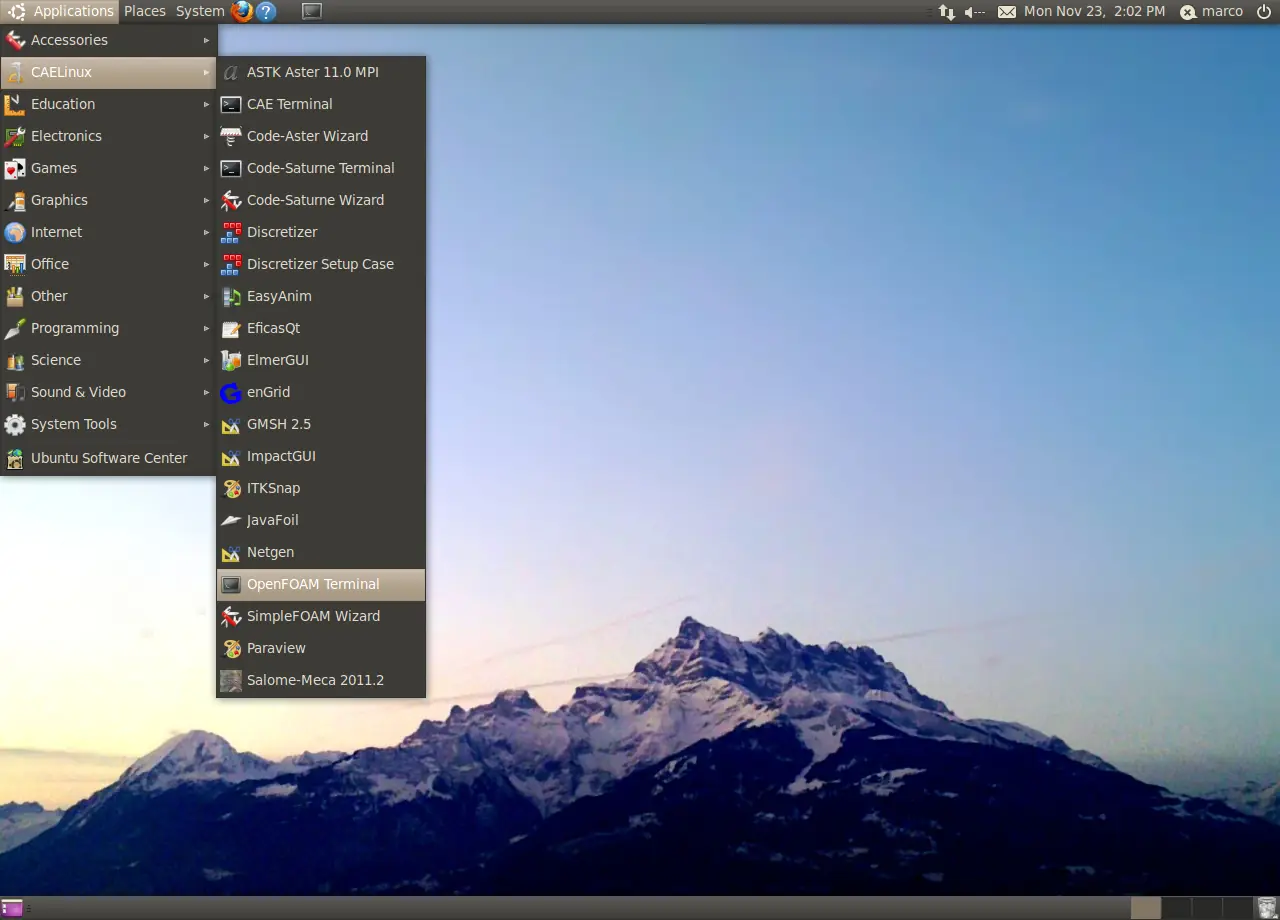1280x920 pixels.
Task: Launch ITKSnap from its icon
Action: coord(231,488)
